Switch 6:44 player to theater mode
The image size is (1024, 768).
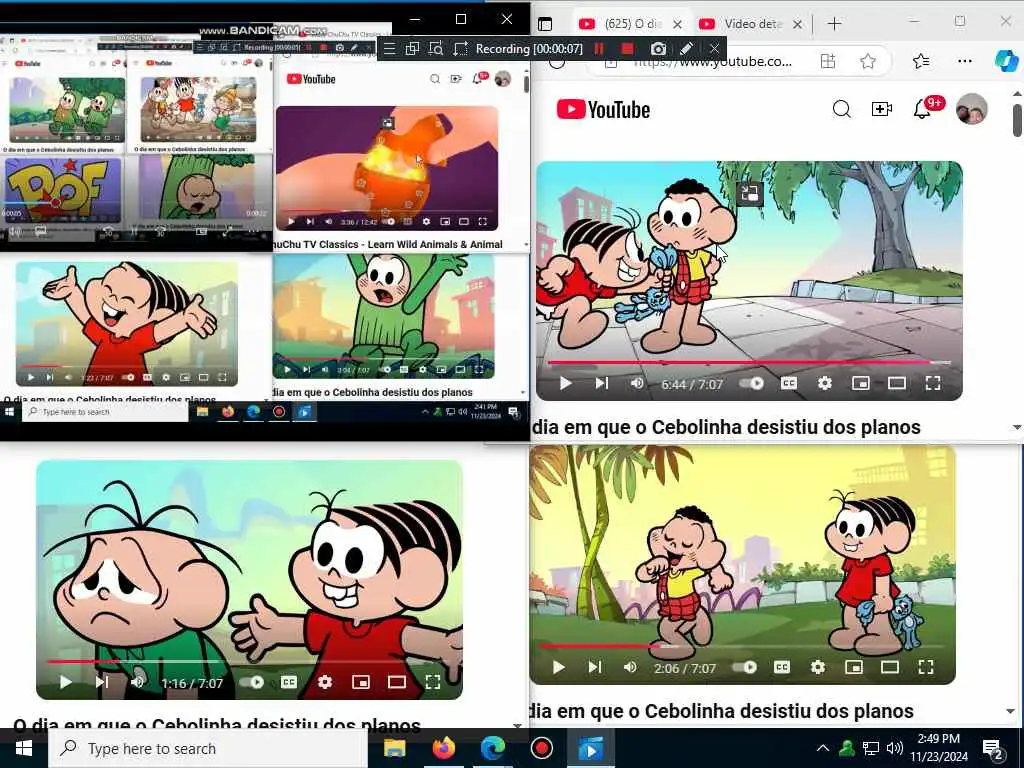[x=897, y=383]
